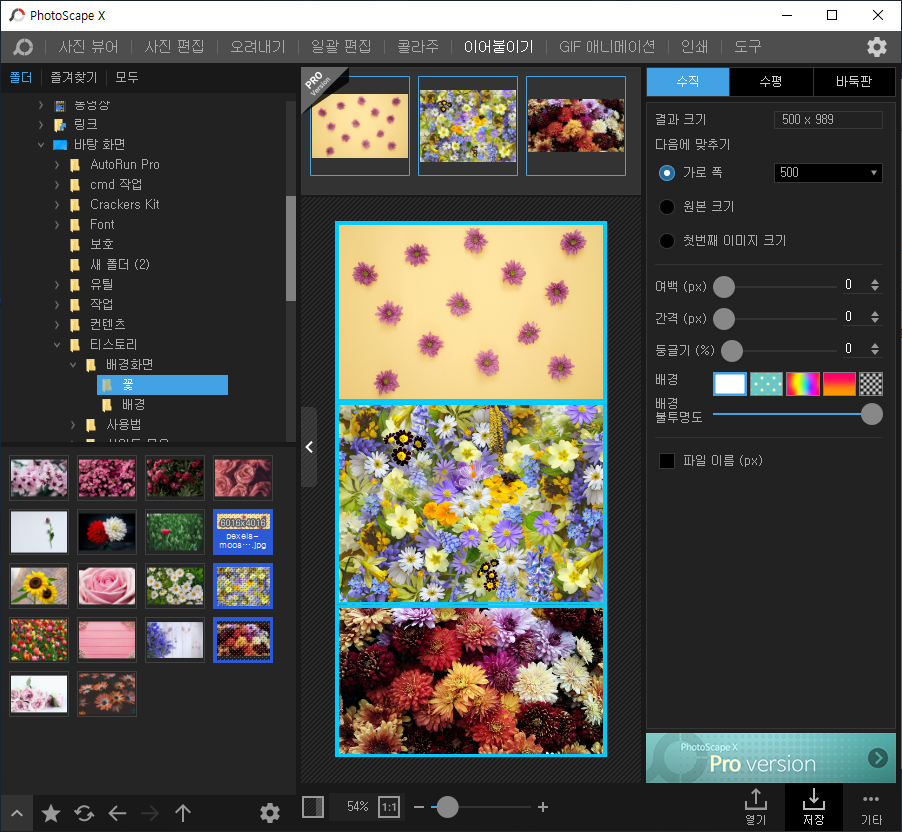Increase 간격 (px) value stepper
The width and height of the screenshot is (902, 832).
[875, 314]
